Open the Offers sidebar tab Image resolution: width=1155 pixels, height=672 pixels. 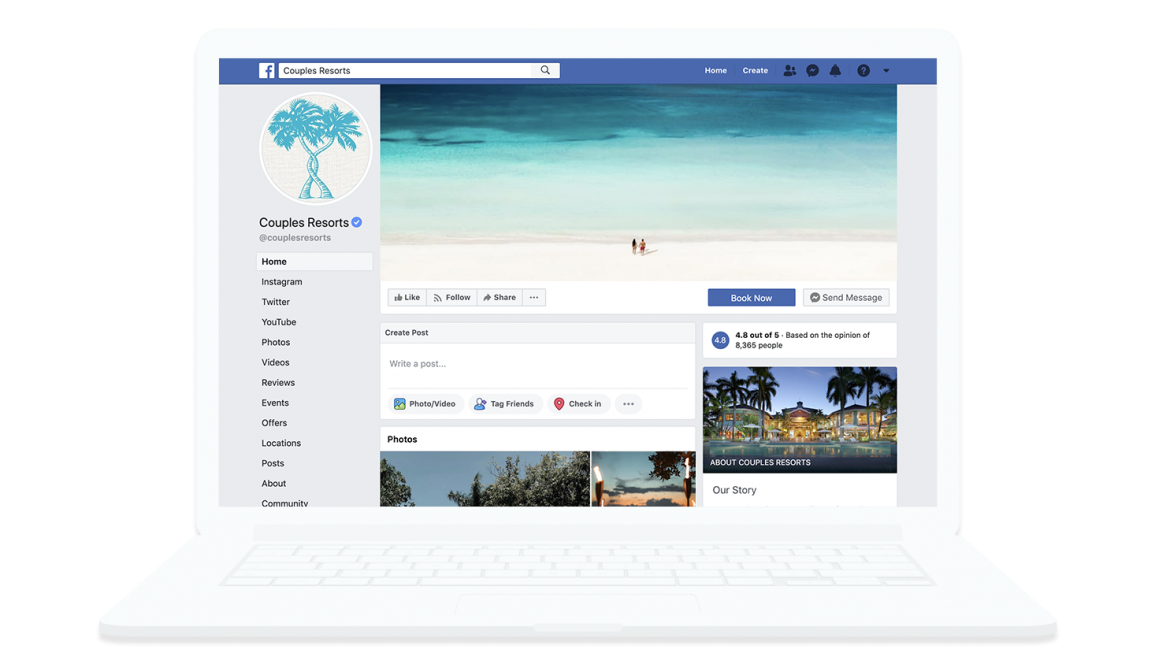pos(274,423)
